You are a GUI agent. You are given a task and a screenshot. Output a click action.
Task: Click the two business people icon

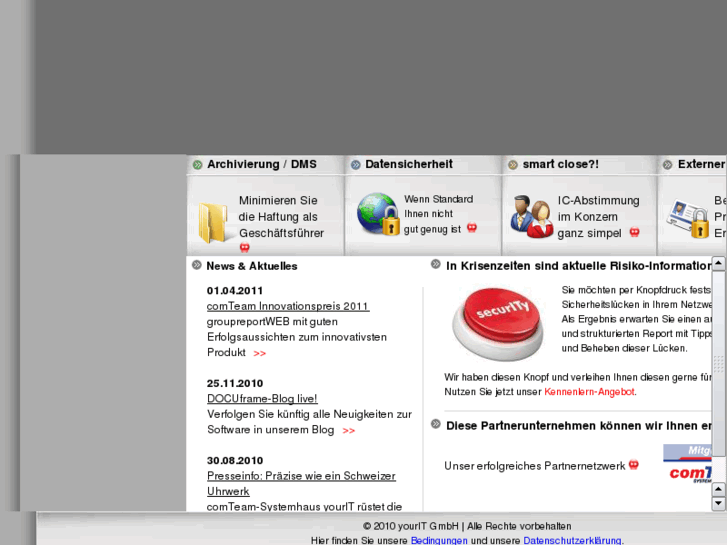click(x=532, y=216)
